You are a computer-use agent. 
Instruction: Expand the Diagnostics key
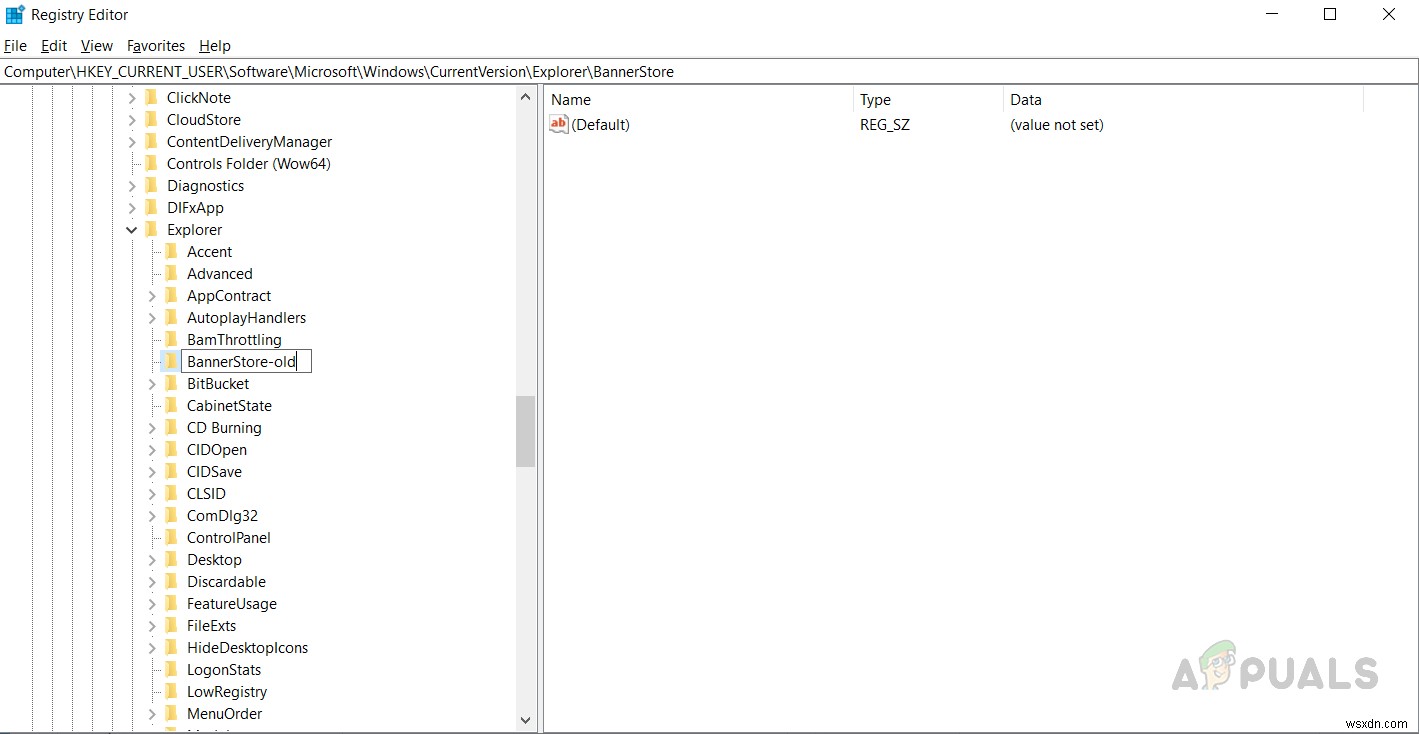coord(132,186)
